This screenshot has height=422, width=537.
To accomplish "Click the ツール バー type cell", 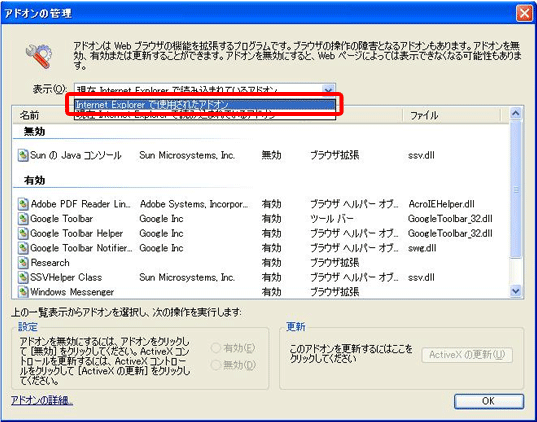I will pyautogui.click(x=332, y=219).
